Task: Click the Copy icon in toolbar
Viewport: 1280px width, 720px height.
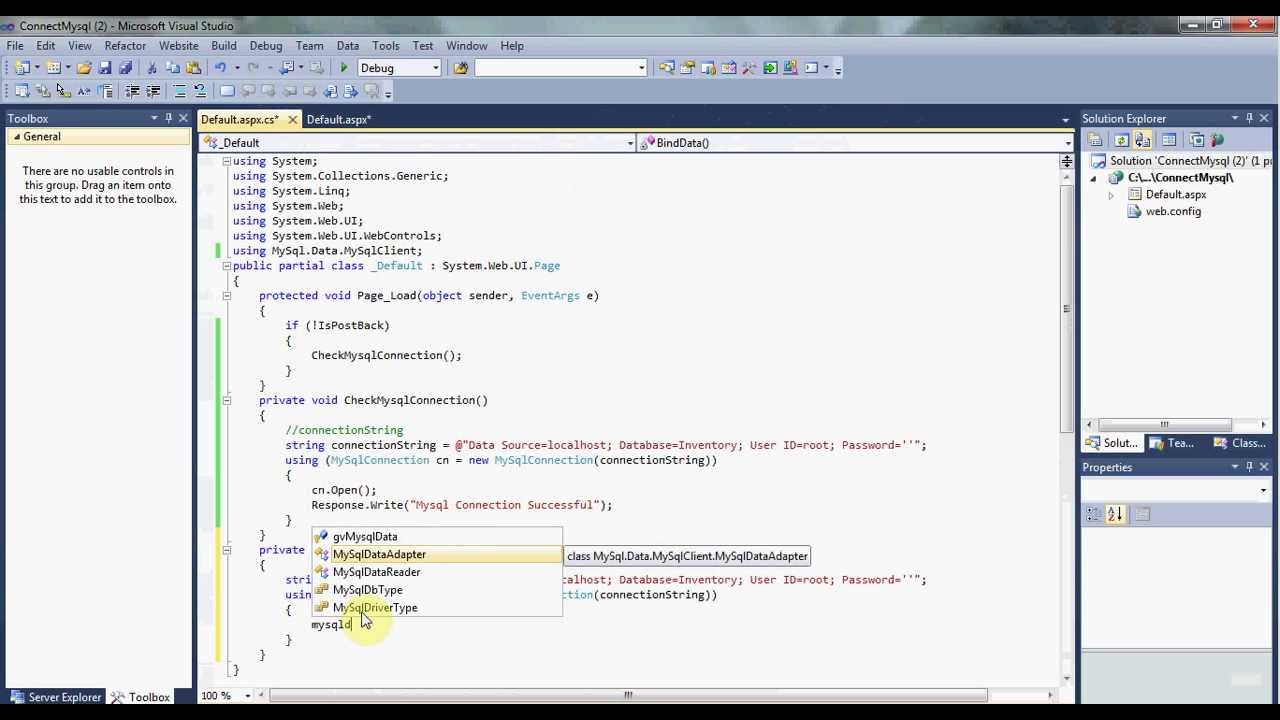Action: click(172, 68)
